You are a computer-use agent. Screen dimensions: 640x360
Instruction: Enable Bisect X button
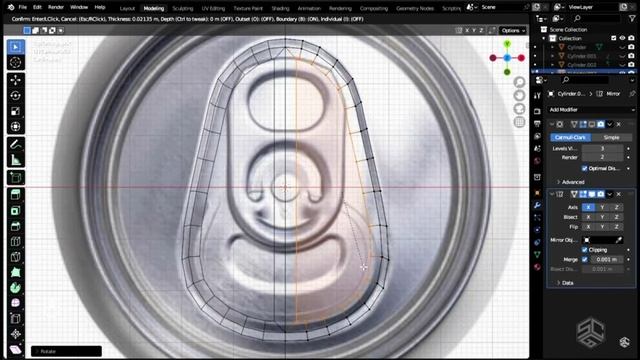588,217
